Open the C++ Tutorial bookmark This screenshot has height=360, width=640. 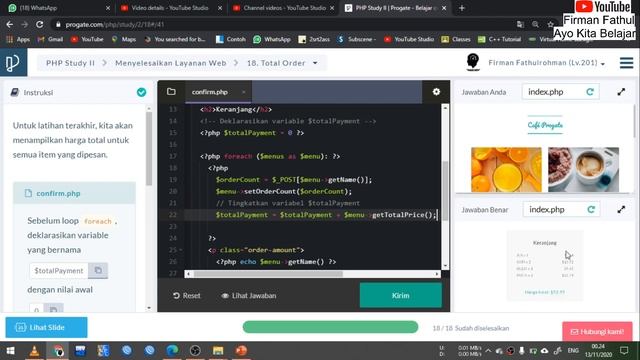[x=500, y=39]
